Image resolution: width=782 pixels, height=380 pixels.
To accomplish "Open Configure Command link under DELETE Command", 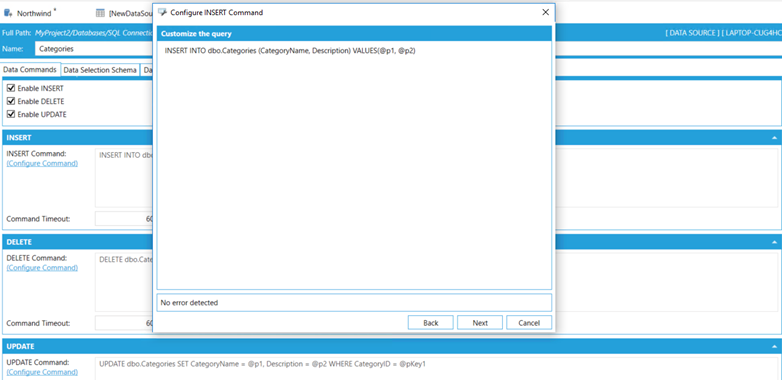I will point(42,268).
